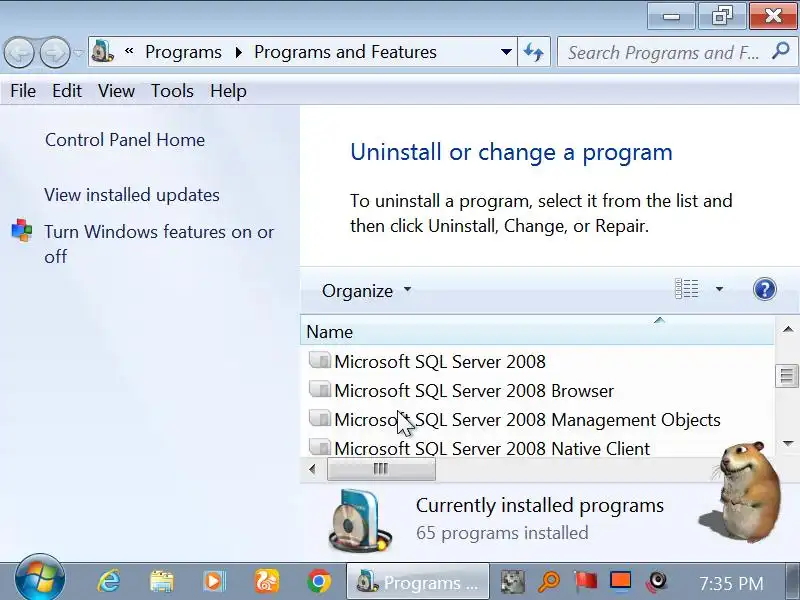Open the recent pages dropdown beside Forward
Viewport: 800px width, 600px height.
pos(78,53)
